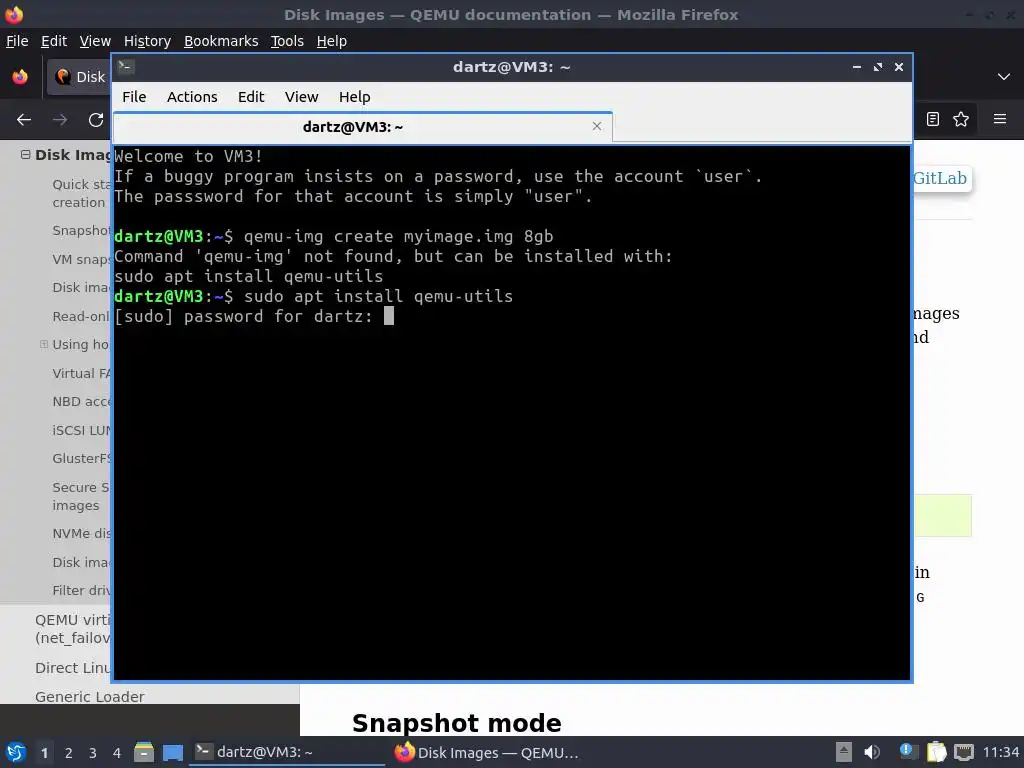
Task: Open Firefox Edit menu
Action: [54, 41]
